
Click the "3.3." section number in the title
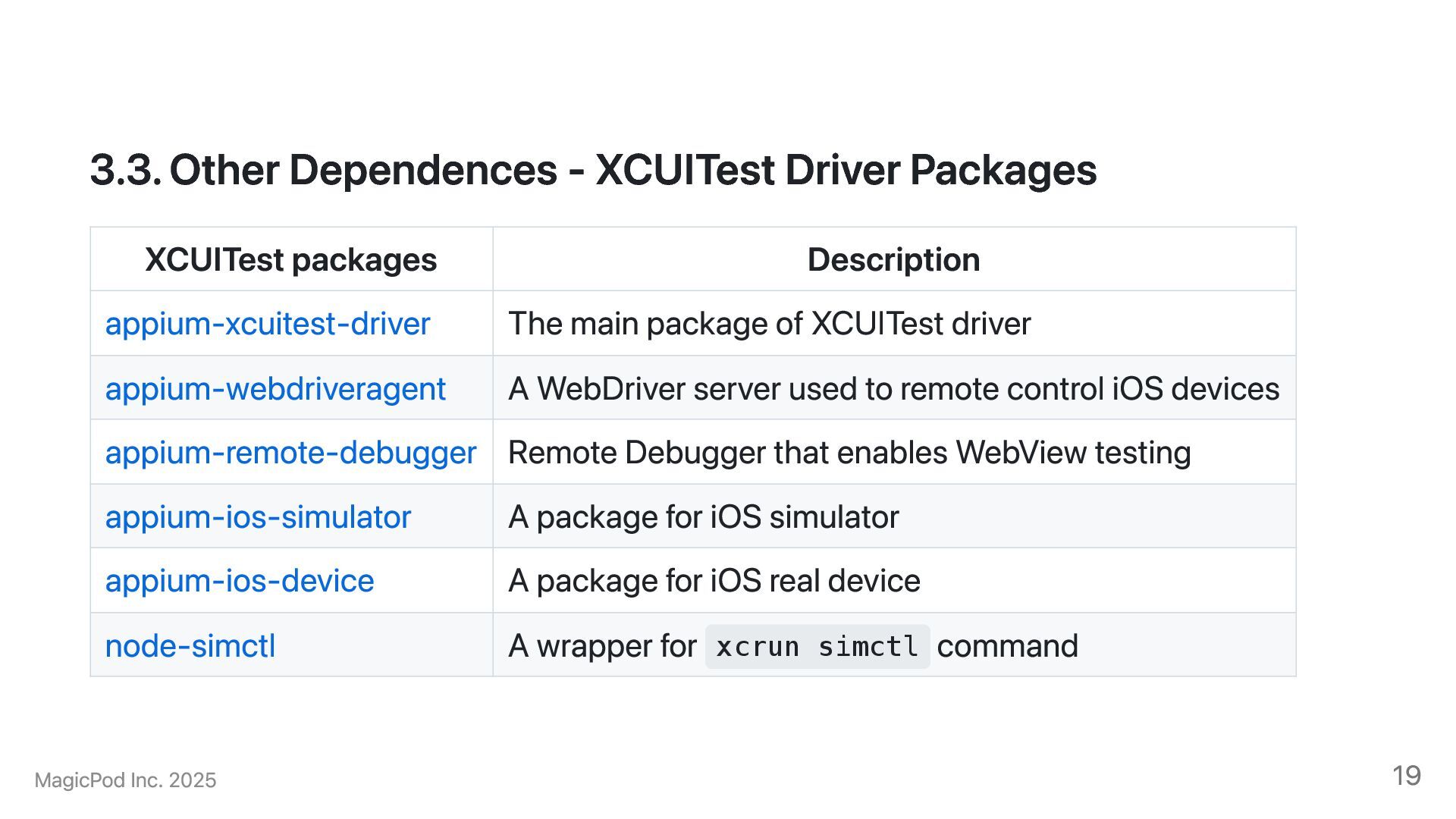click(x=125, y=170)
